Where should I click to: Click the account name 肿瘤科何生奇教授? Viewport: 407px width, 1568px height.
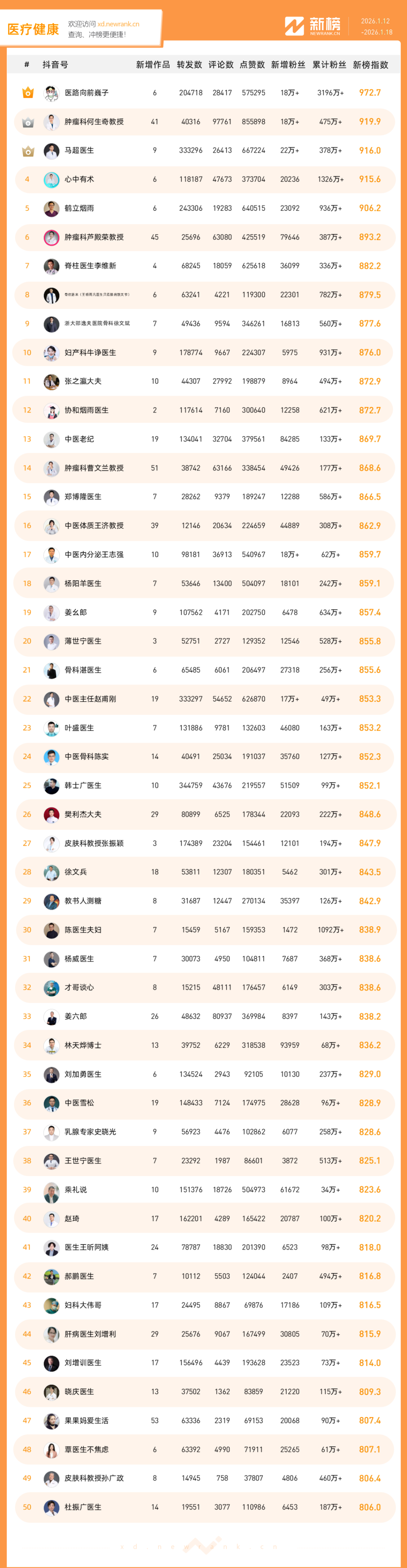pos(94,122)
